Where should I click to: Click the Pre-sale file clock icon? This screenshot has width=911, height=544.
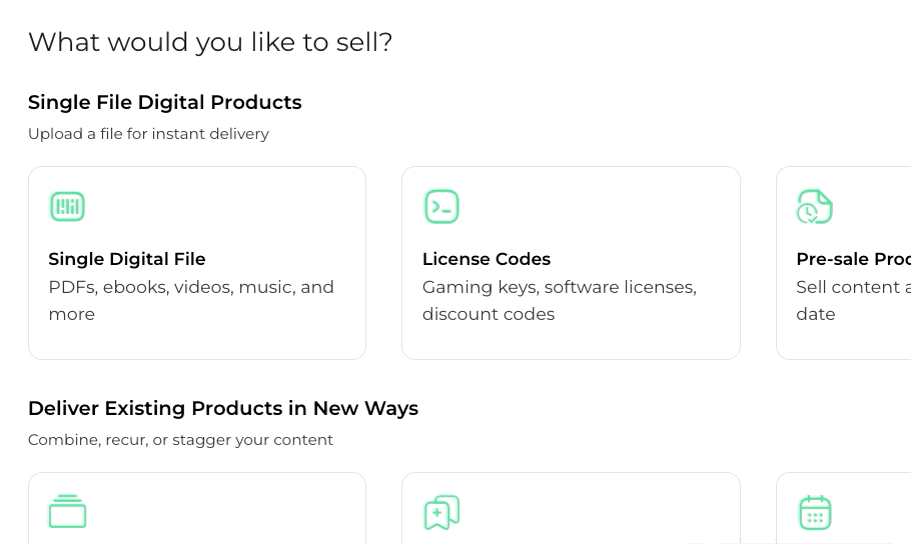(x=814, y=207)
